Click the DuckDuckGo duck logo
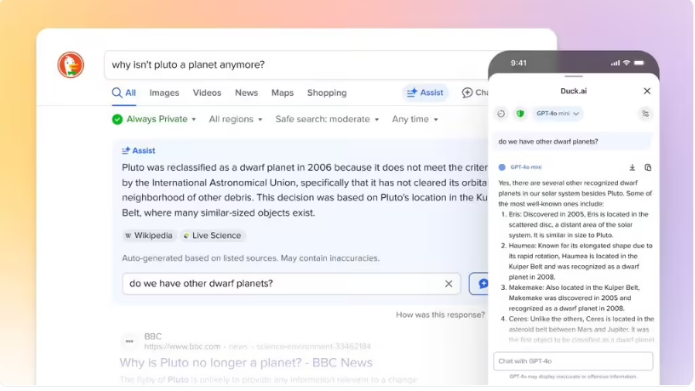 70,65
